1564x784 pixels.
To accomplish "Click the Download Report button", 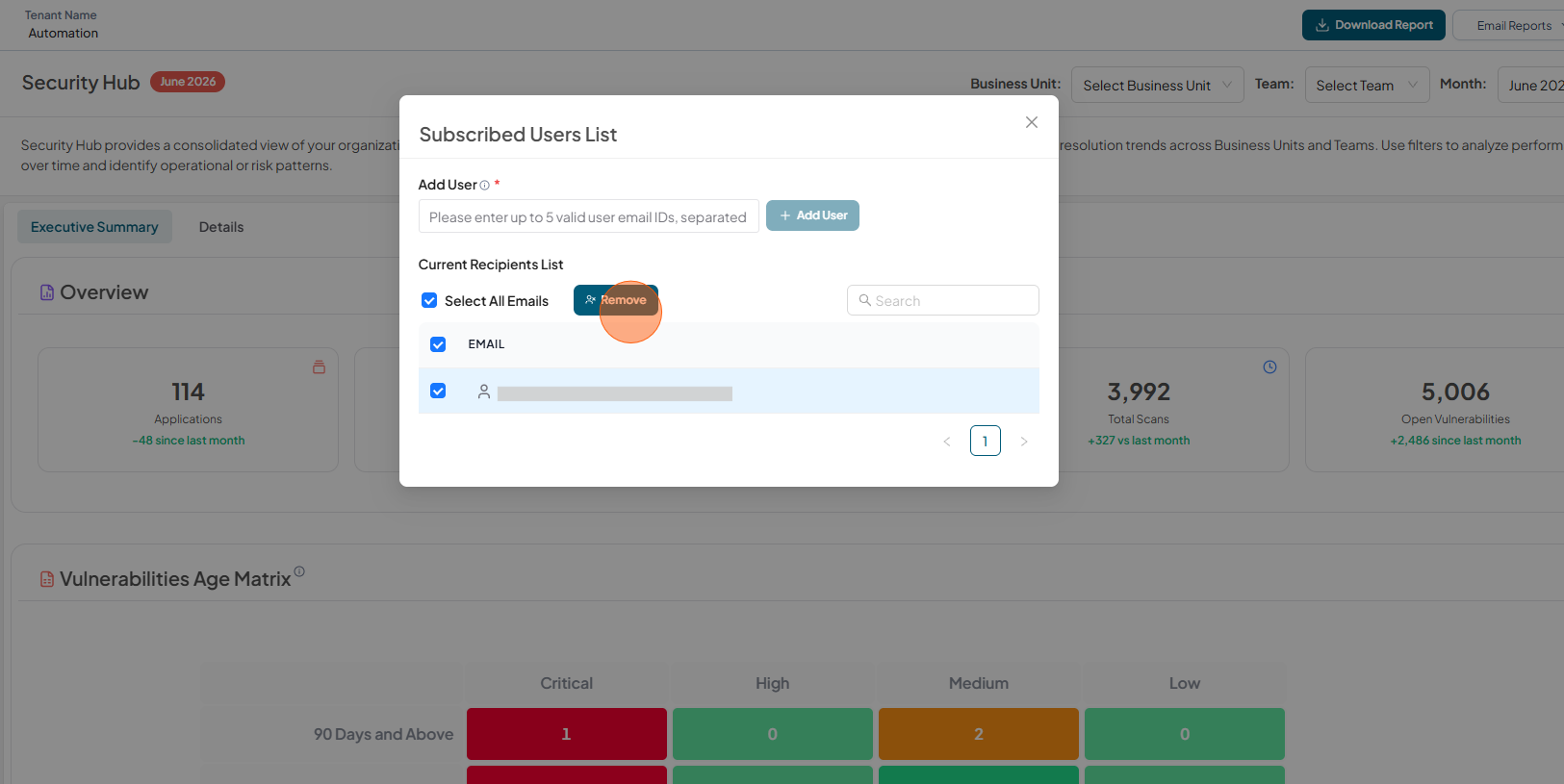I will pos(1373,25).
